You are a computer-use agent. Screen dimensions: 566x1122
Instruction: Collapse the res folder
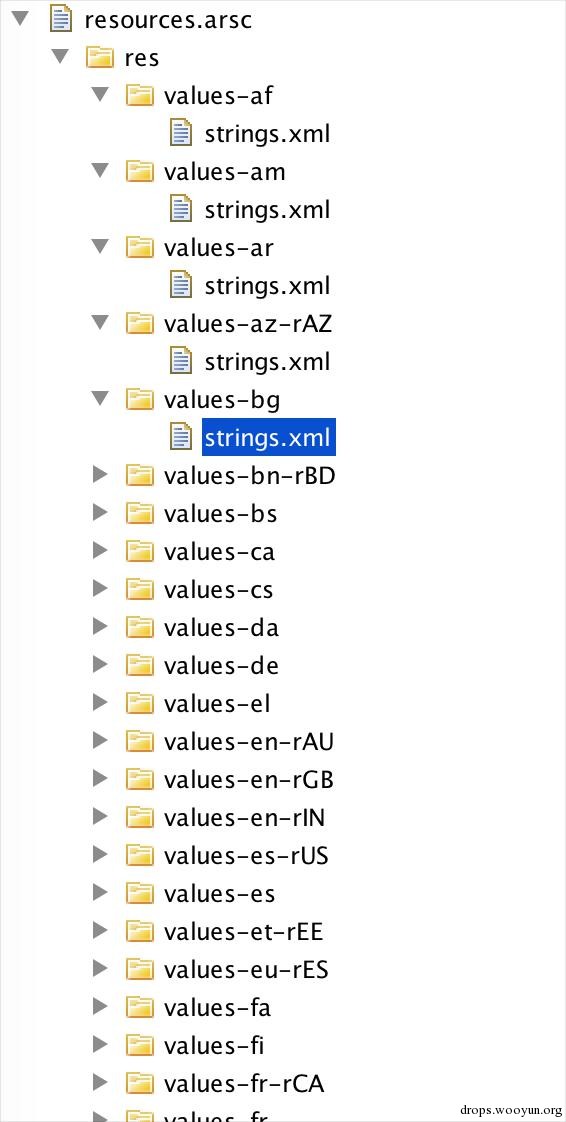pos(60,57)
